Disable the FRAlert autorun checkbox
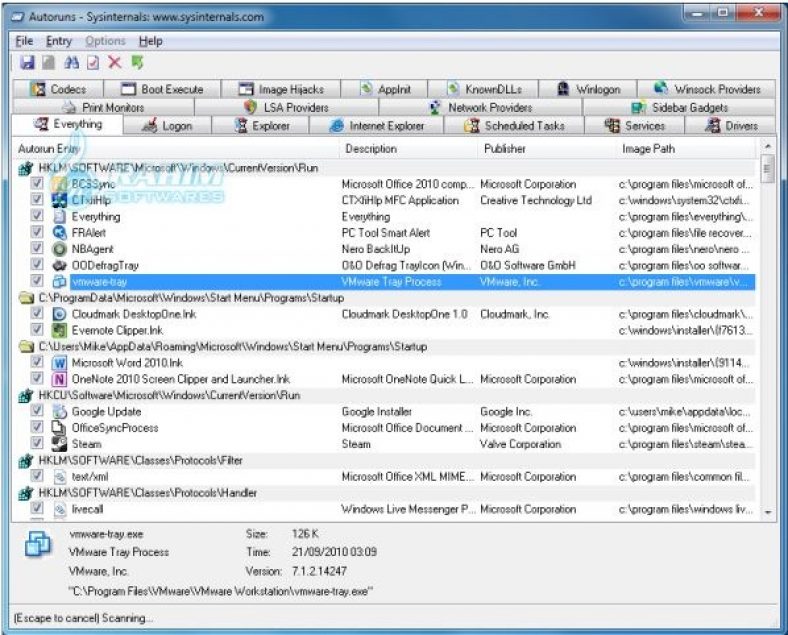The image size is (788, 635). coord(37,232)
